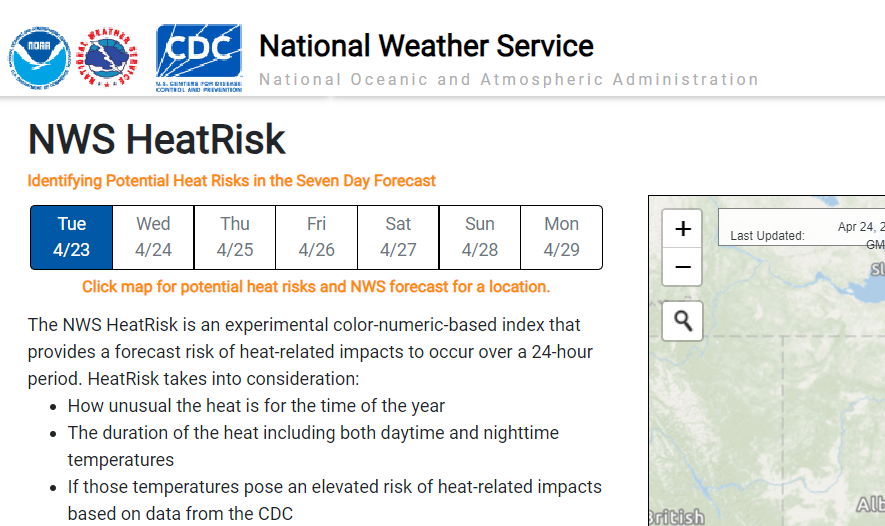Switch to Wed 4/24 forecast
The height and width of the screenshot is (526, 885).
pos(153,237)
